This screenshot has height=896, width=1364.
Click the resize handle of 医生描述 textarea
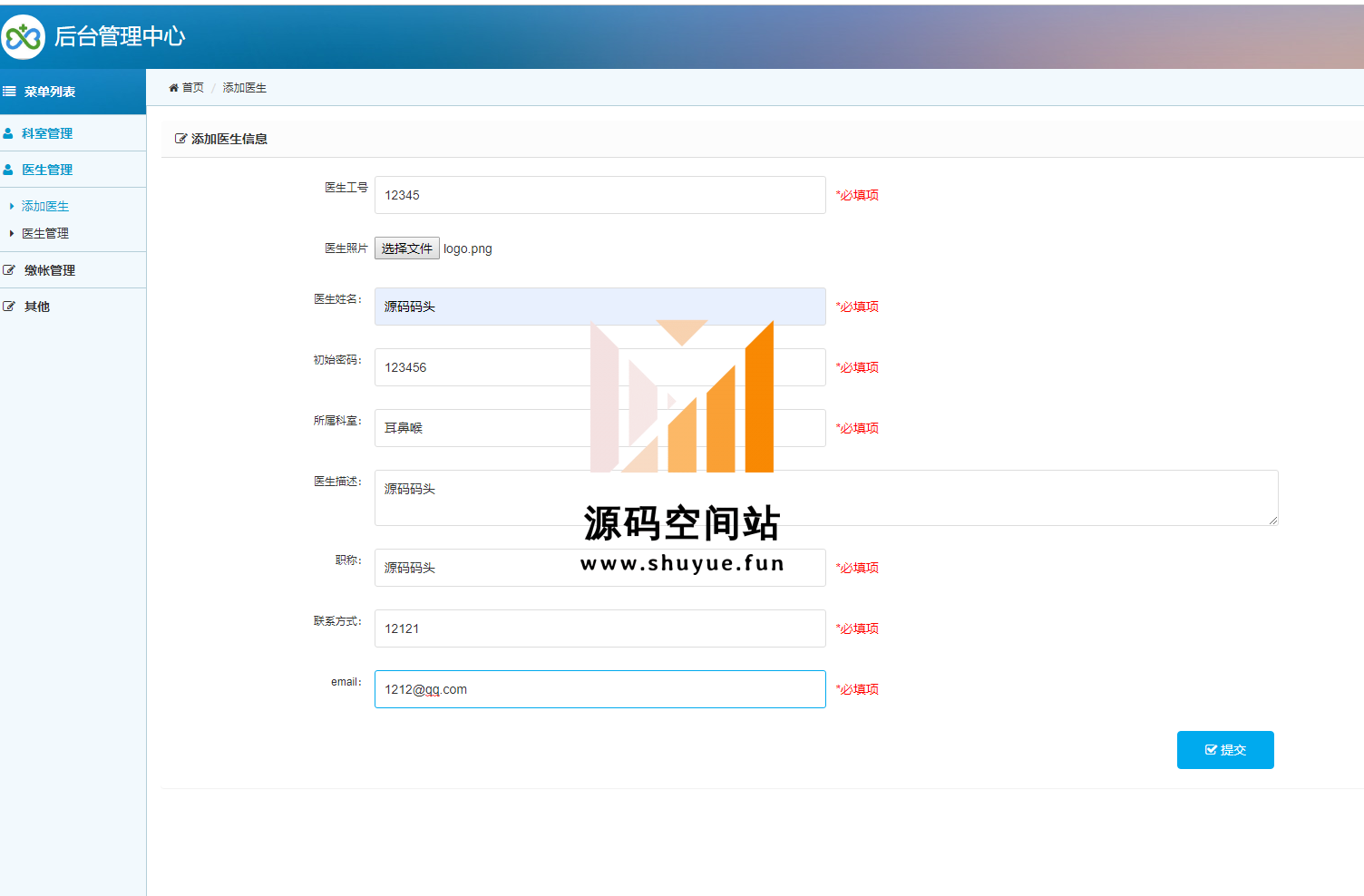click(x=1273, y=521)
